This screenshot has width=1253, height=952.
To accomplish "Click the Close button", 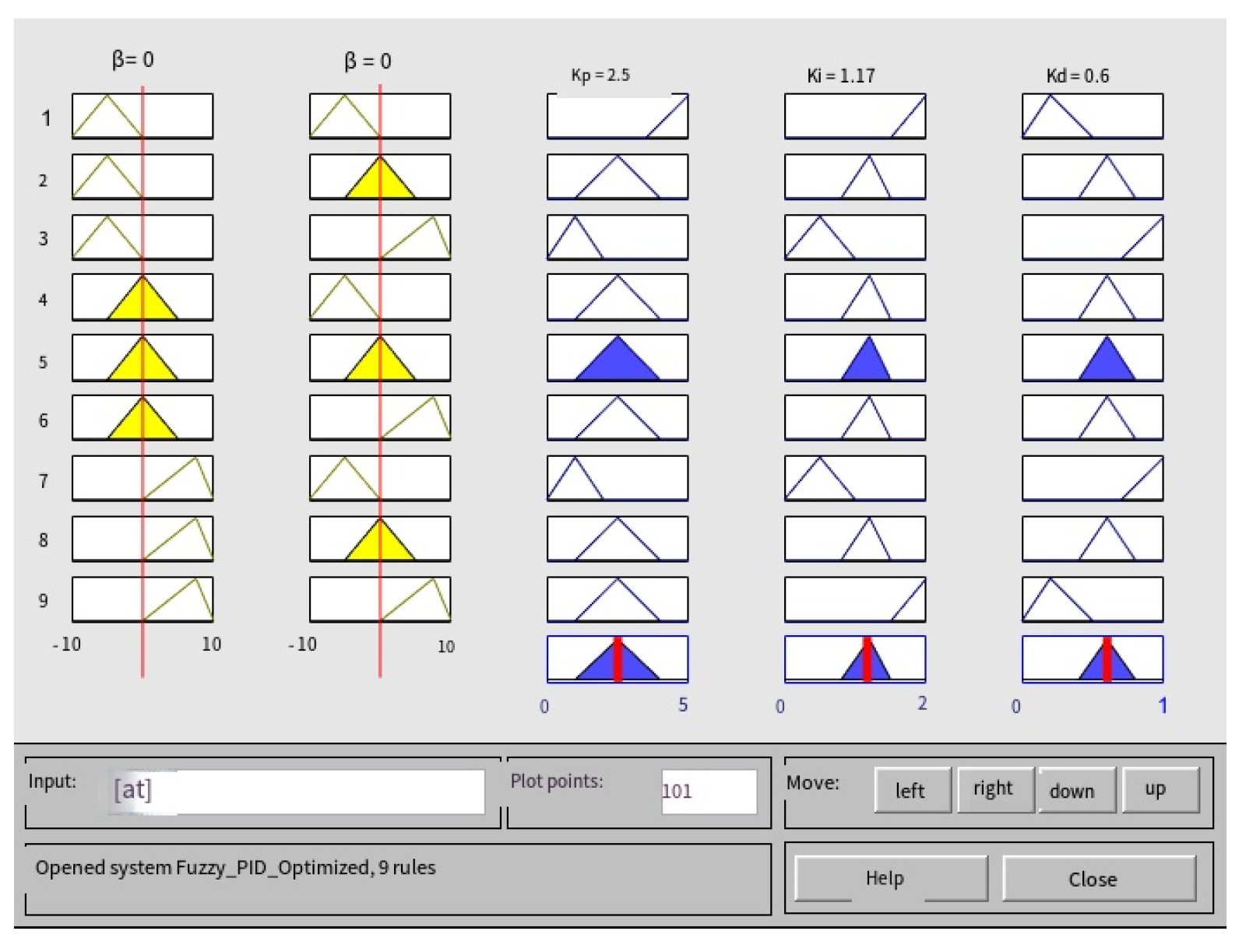I will coord(1098,879).
